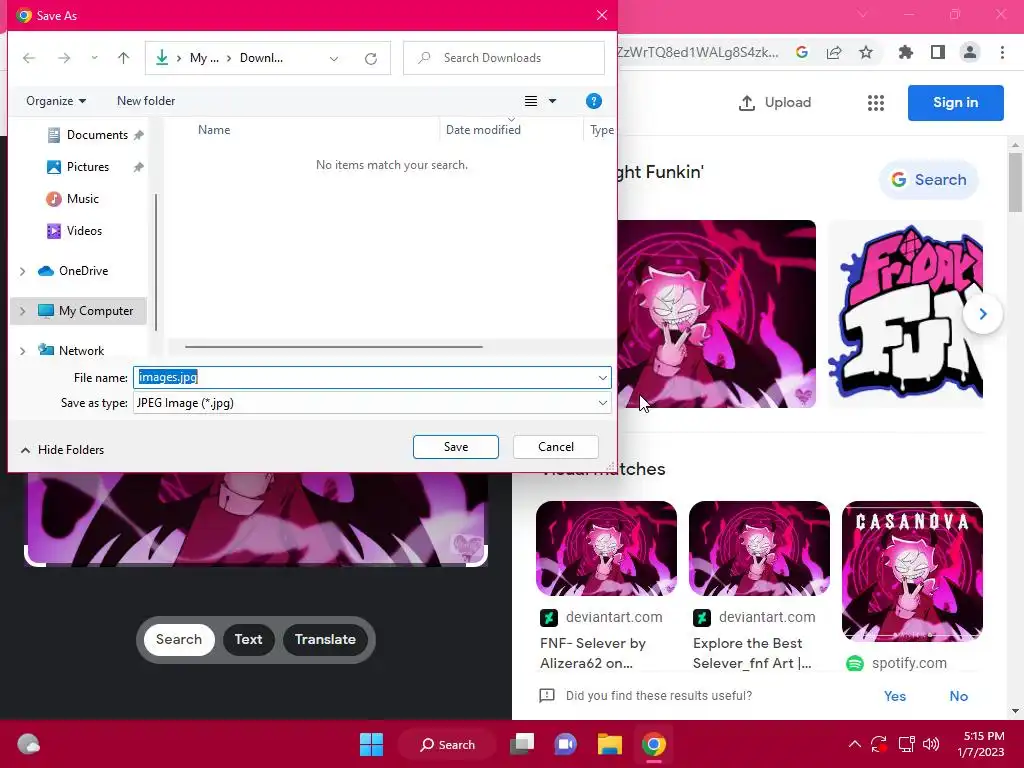Click taskbar Search box
The height and width of the screenshot is (768, 1024).
(447, 744)
